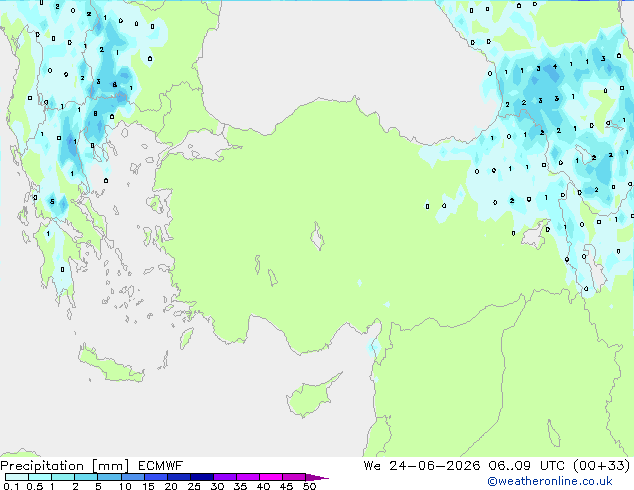Click the '25' legend value label

194,486
